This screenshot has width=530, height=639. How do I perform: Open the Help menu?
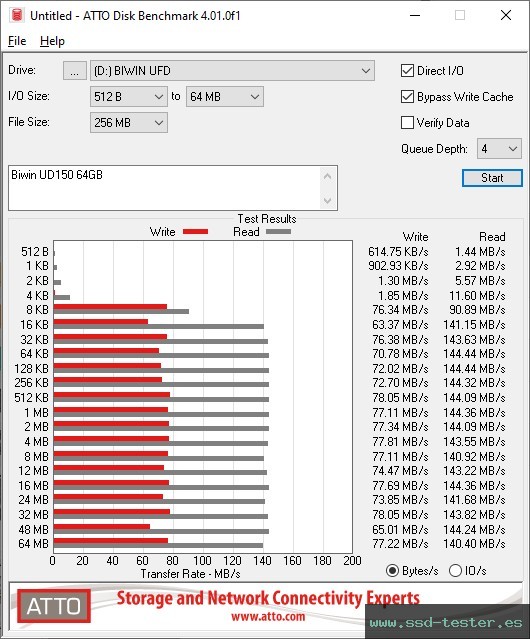pyautogui.click(x=52, y=41)
